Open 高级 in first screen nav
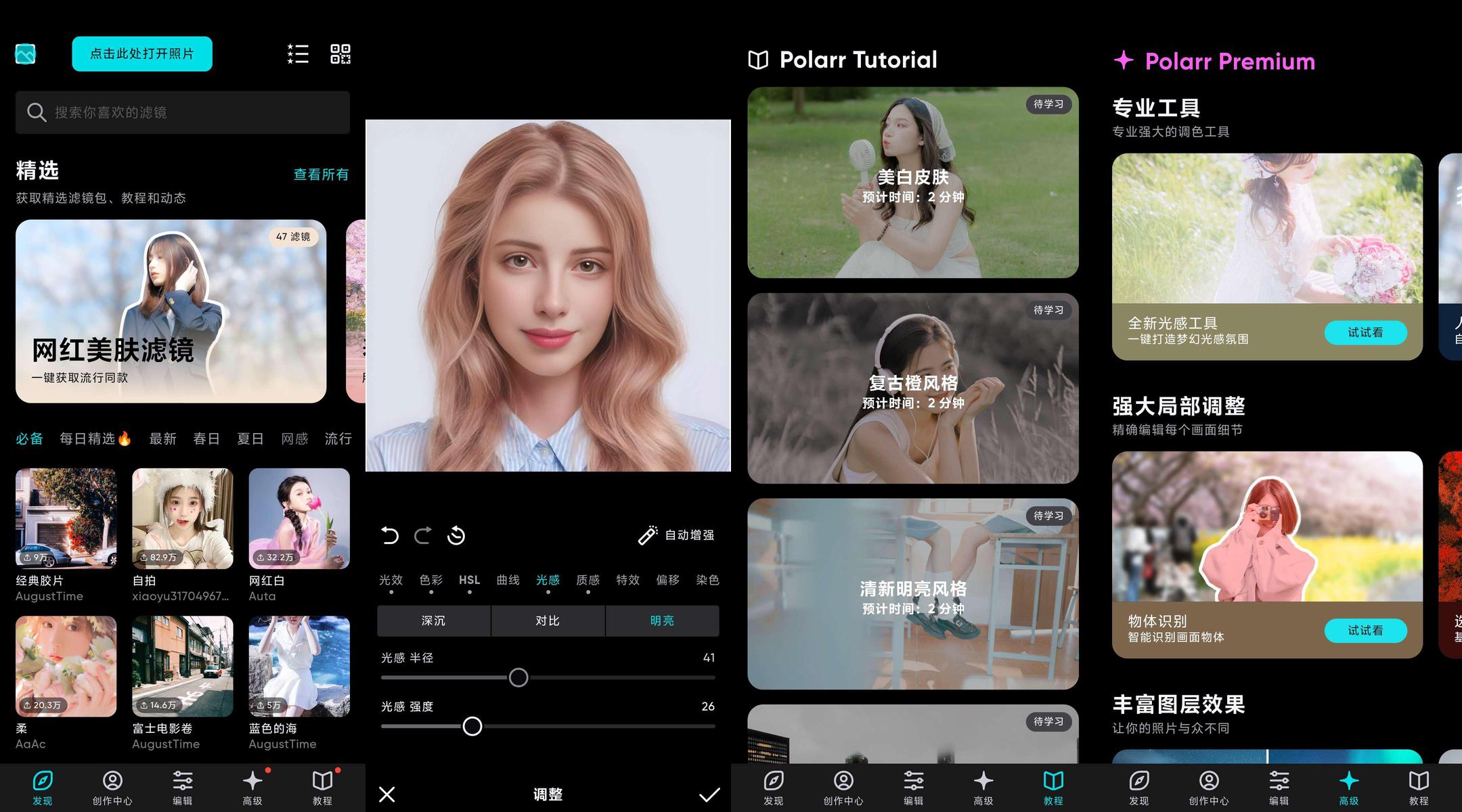 pos(252,788)
